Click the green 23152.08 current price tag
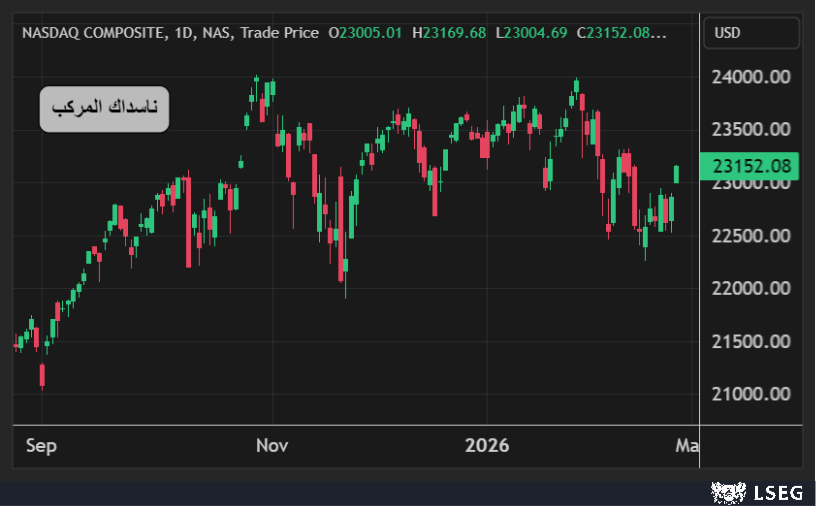Viewport: 816px width, 506px height. (751, 167)
